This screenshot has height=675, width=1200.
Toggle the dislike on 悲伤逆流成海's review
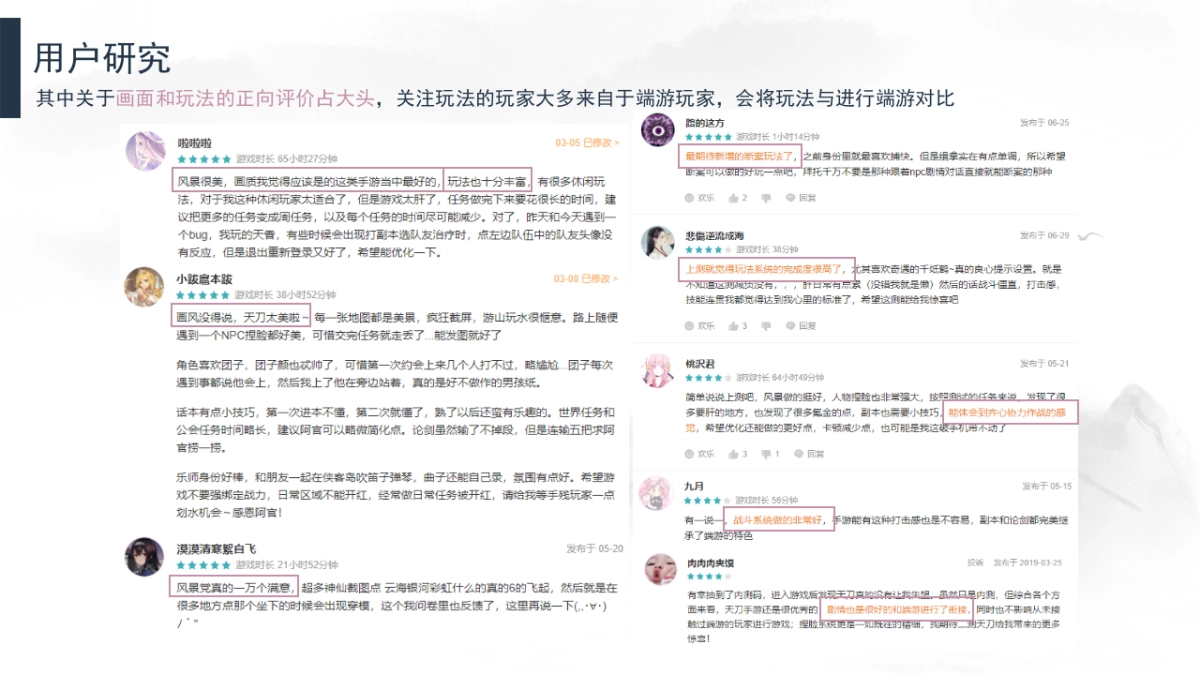tap(766, 326)
